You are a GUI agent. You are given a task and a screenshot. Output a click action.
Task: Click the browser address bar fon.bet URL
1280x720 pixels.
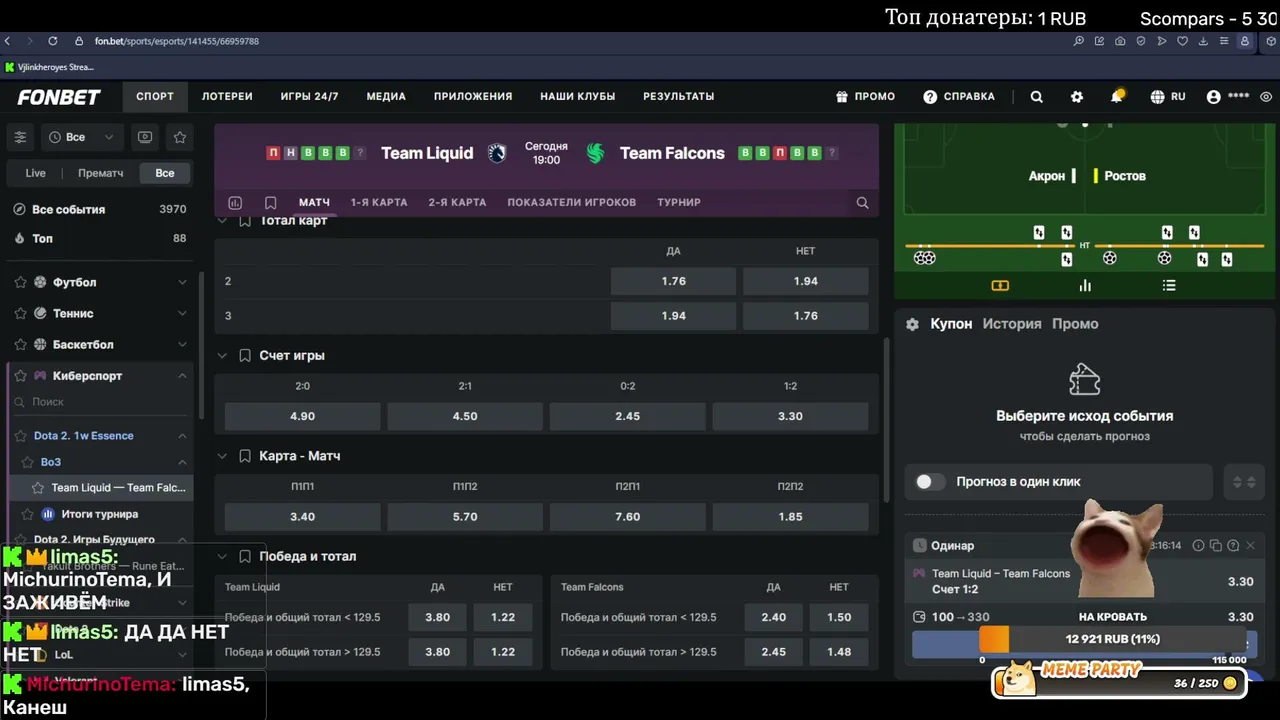coord(177,41)
